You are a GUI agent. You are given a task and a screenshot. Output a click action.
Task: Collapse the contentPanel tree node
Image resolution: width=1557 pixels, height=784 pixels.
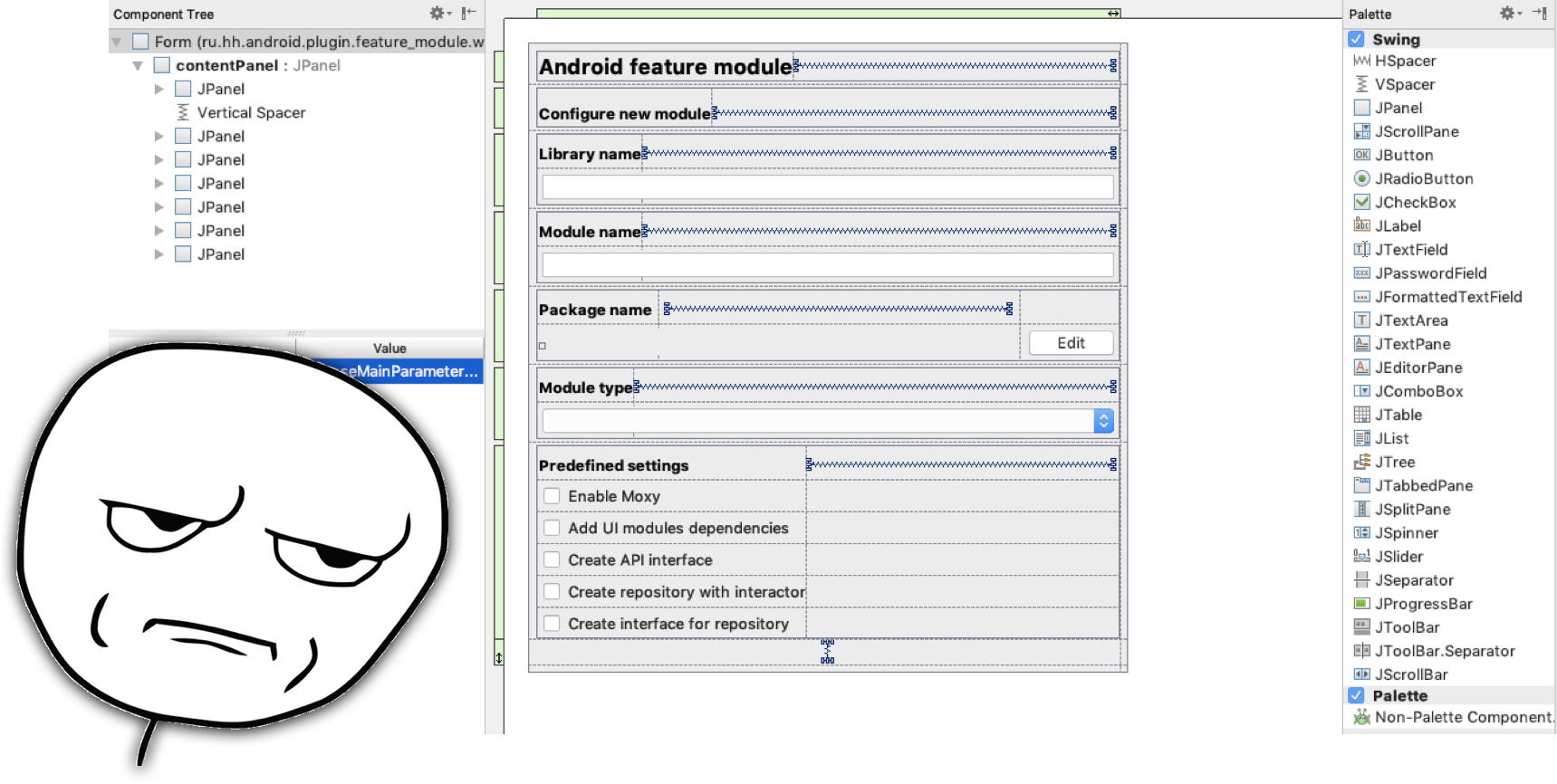coord(138,65)
